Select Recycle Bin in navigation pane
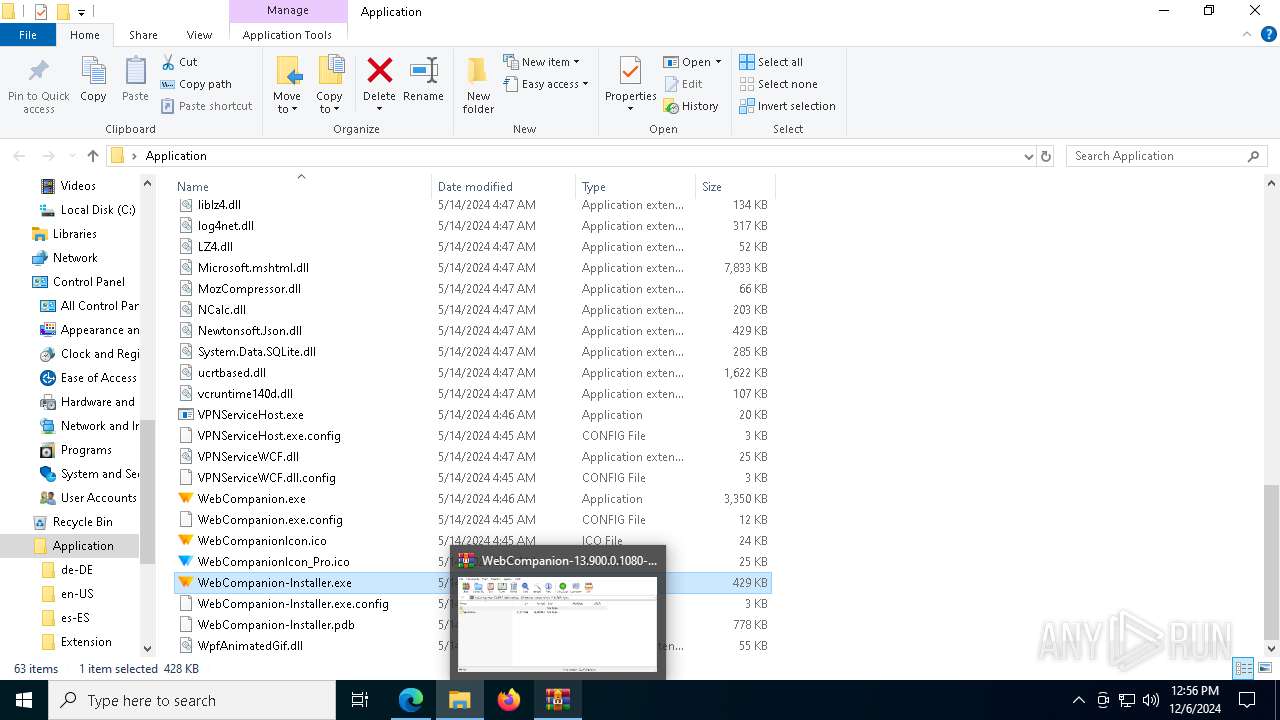1280x720 pixels. point(83,522)
